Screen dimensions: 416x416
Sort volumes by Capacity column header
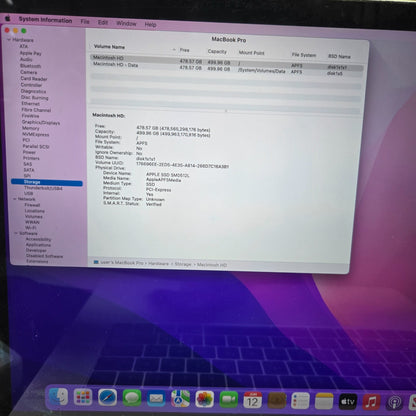pos(217,51)
